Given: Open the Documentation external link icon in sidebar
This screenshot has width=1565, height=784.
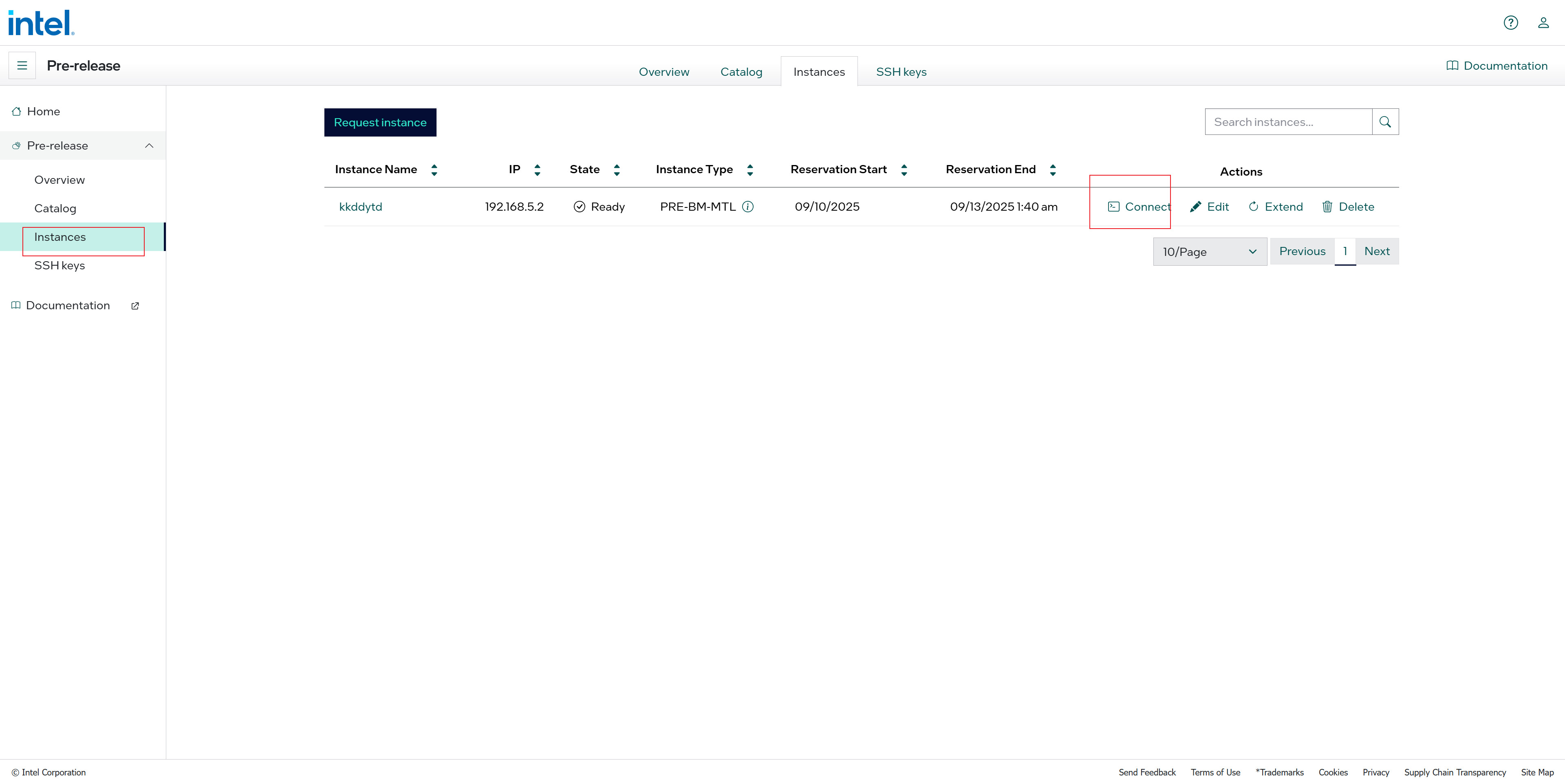Looking at the screenshot, I should click(135, 306).
